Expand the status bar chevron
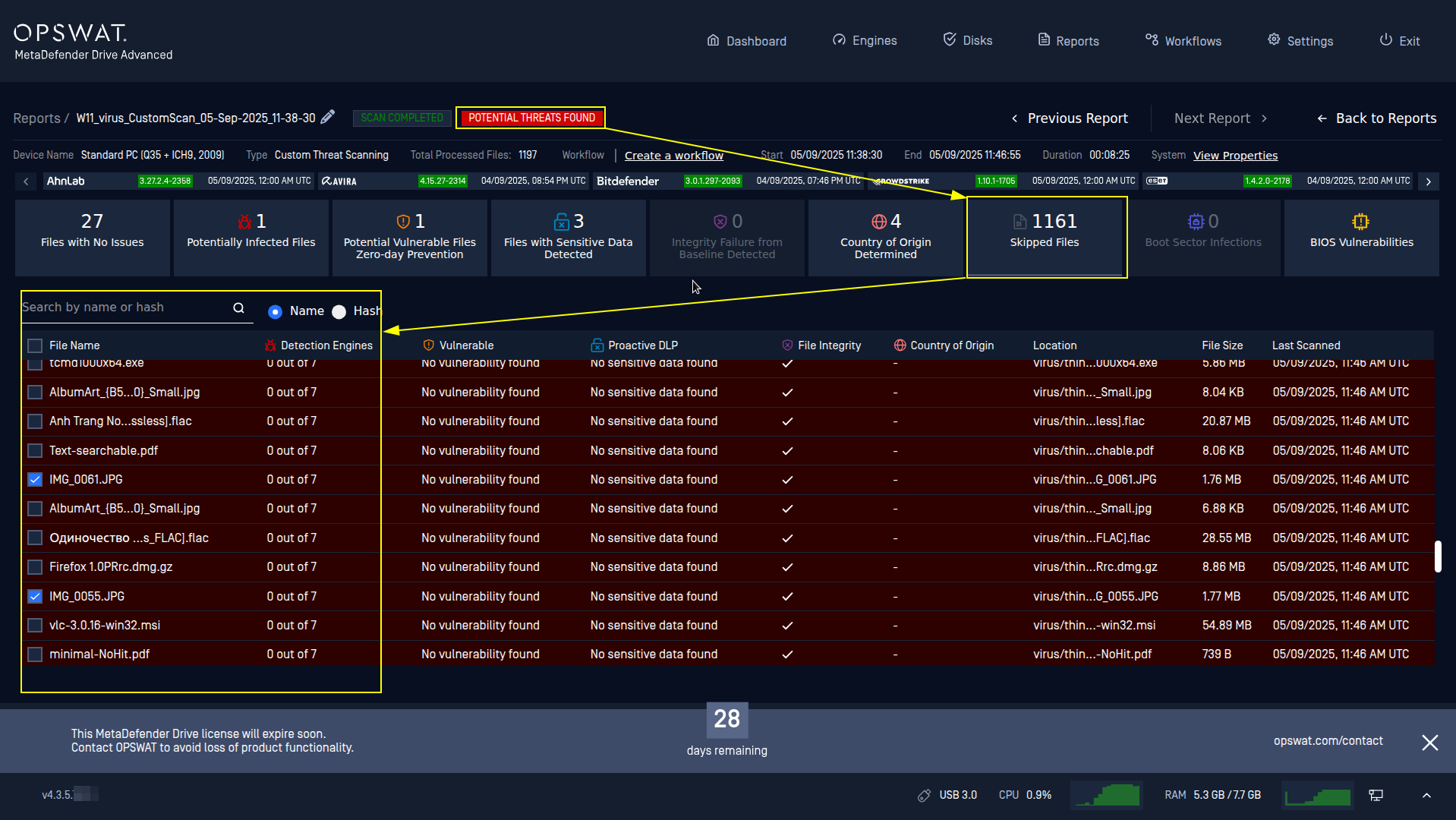Screen dimensions: 1456x820 [1426, 795]
